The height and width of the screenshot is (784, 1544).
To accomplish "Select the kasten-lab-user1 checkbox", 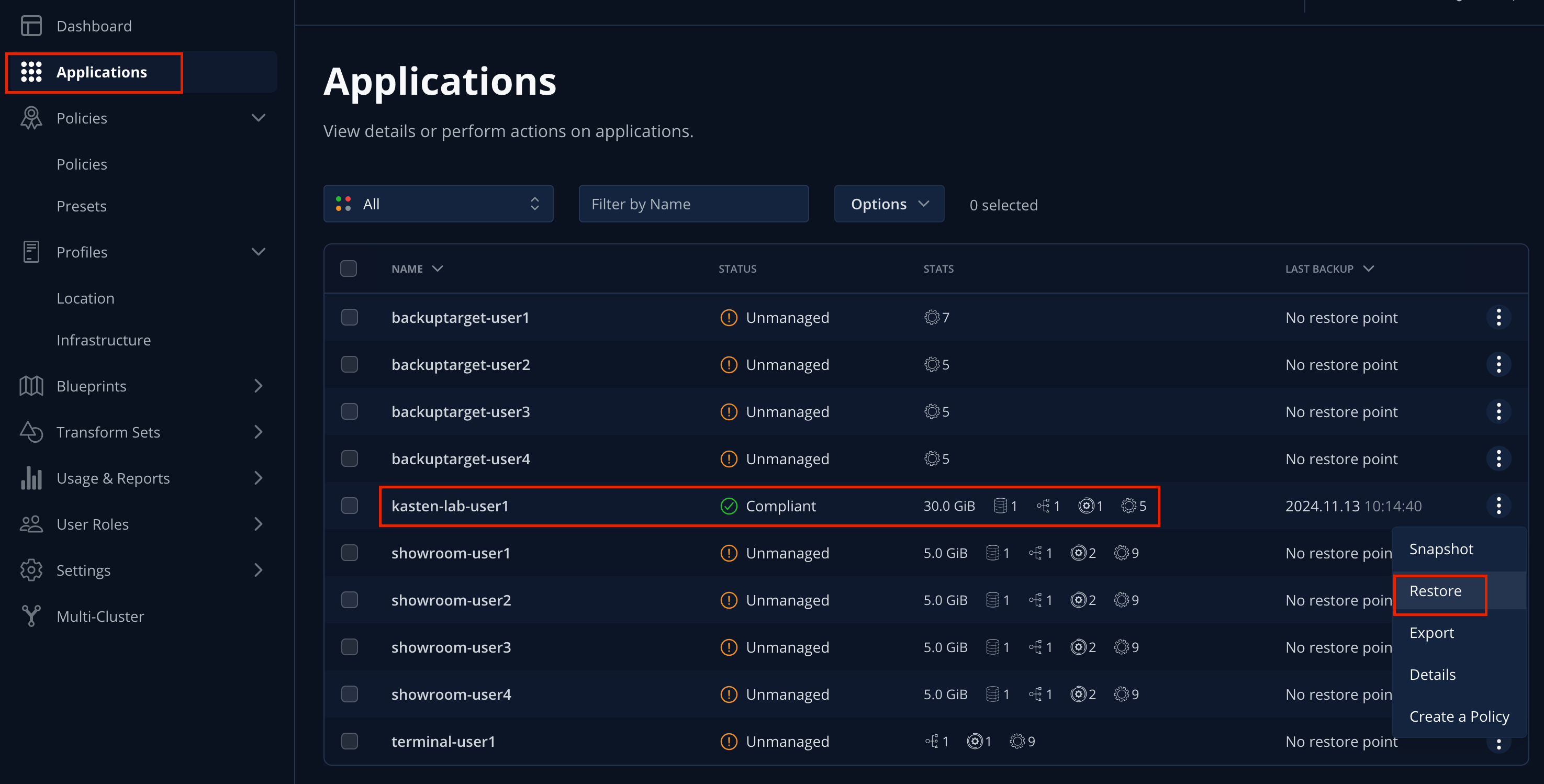I will pos(350,506).
